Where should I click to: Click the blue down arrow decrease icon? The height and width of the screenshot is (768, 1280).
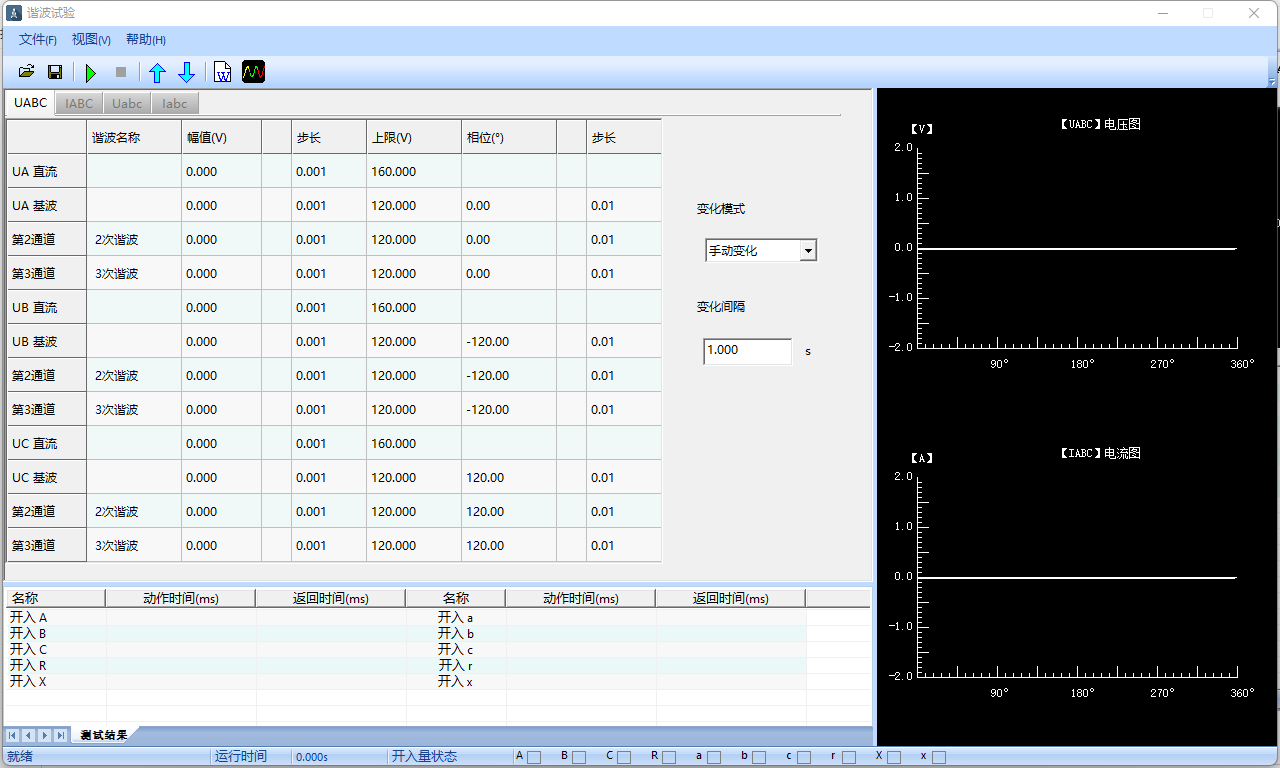click(x=187, y=72)
